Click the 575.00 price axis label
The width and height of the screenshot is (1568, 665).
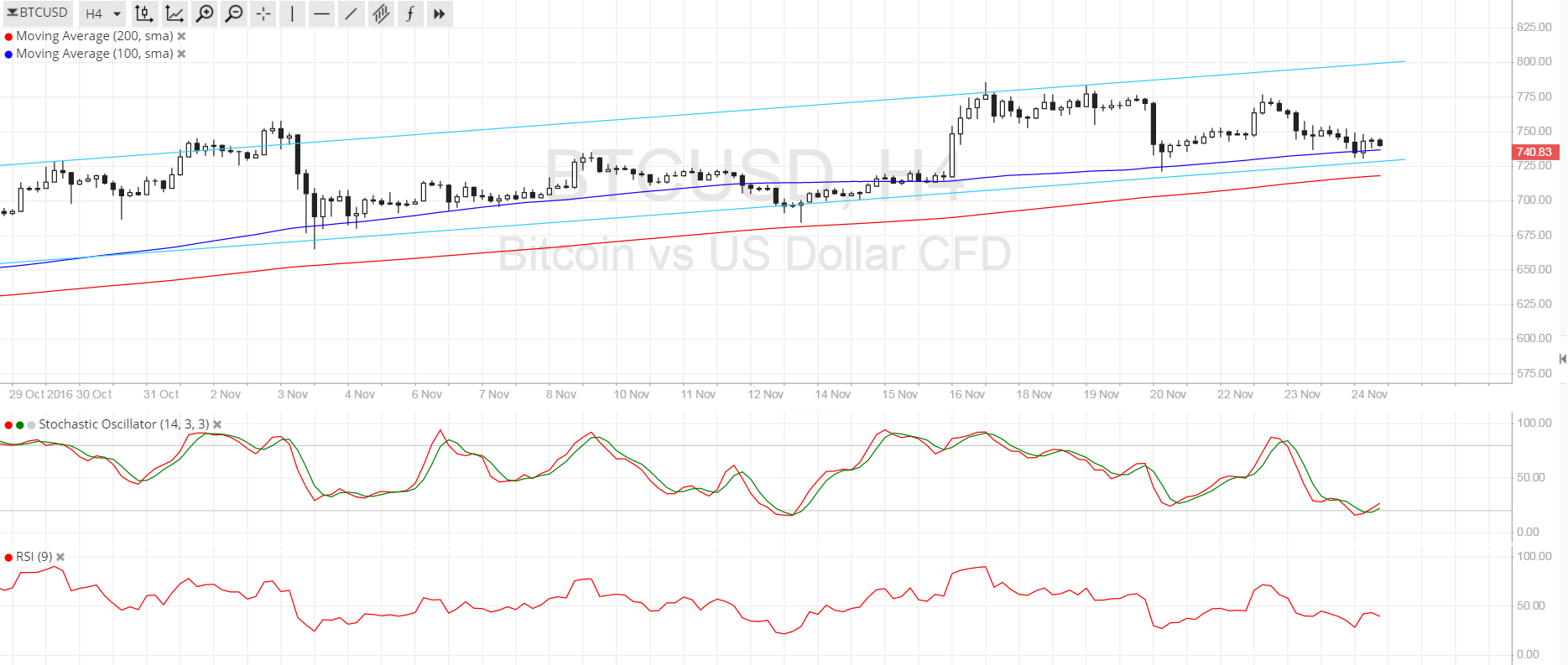pyautogui.click(x=1534, y=373)
